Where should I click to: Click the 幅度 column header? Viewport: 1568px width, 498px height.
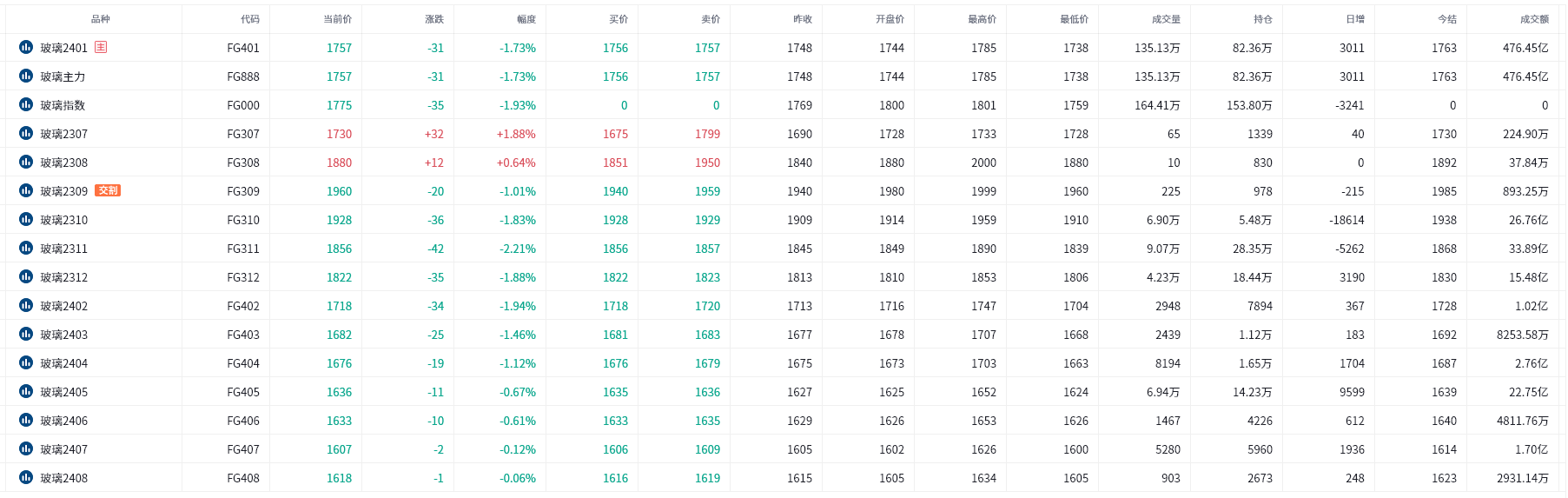(526, 19)
